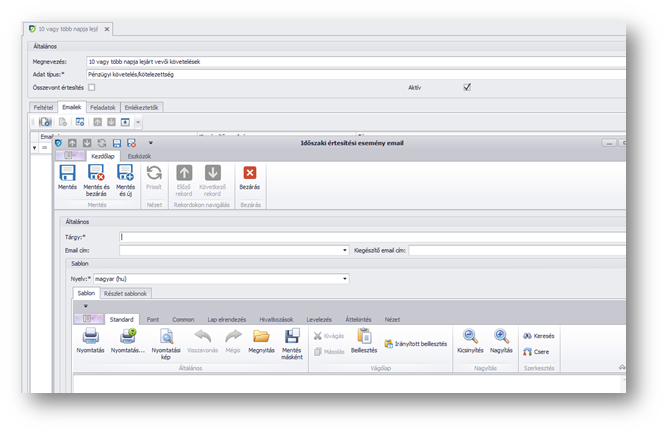Image resolution: width=668 pixels, height=435 pixels.
Task: Expand the Email cím dropdown
Action: coord(344,251)
